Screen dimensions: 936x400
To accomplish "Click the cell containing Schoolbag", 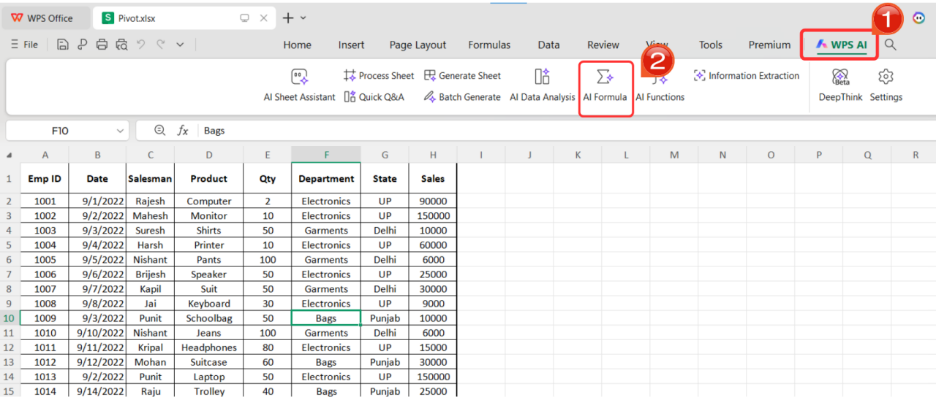I will [209, 318].
